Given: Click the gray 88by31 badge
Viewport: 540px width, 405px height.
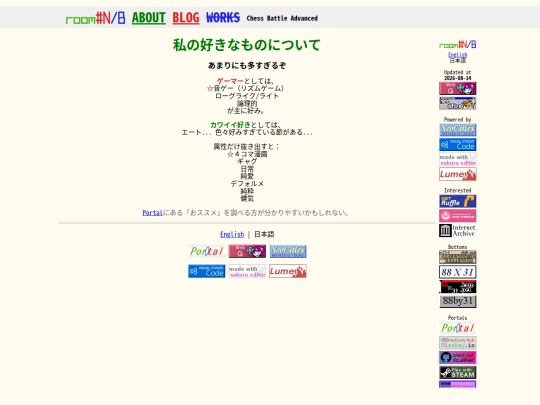Looking at the screenshot, I should tap(457, 301).
